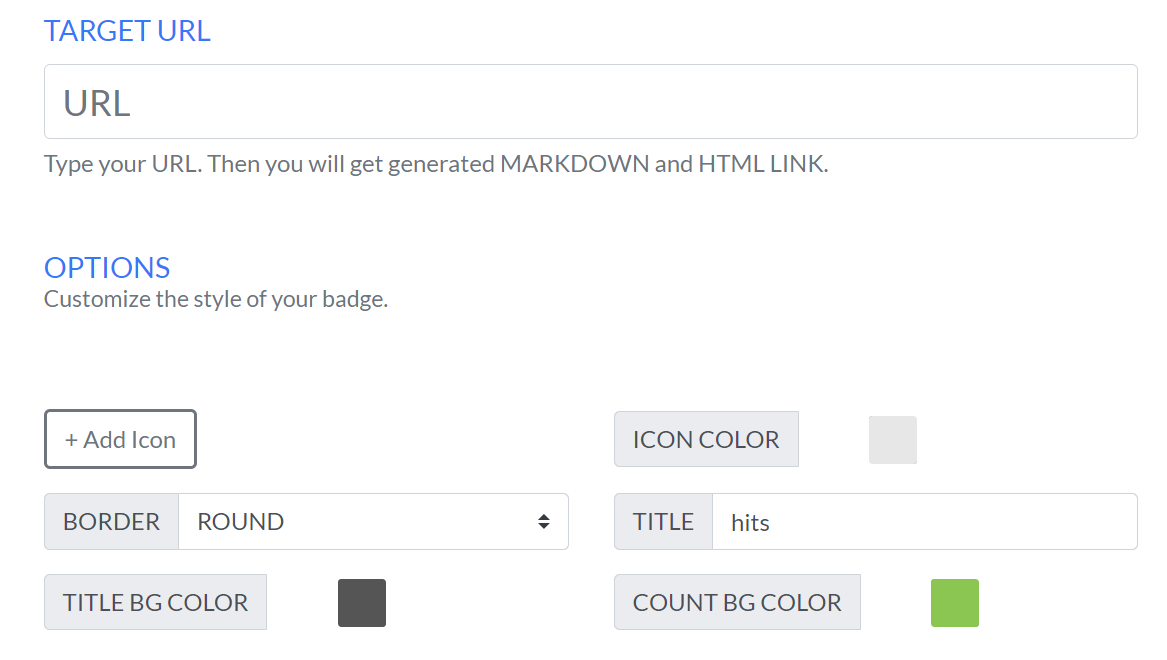Click the TITLE text field containing hits

[x=924, y=522]
